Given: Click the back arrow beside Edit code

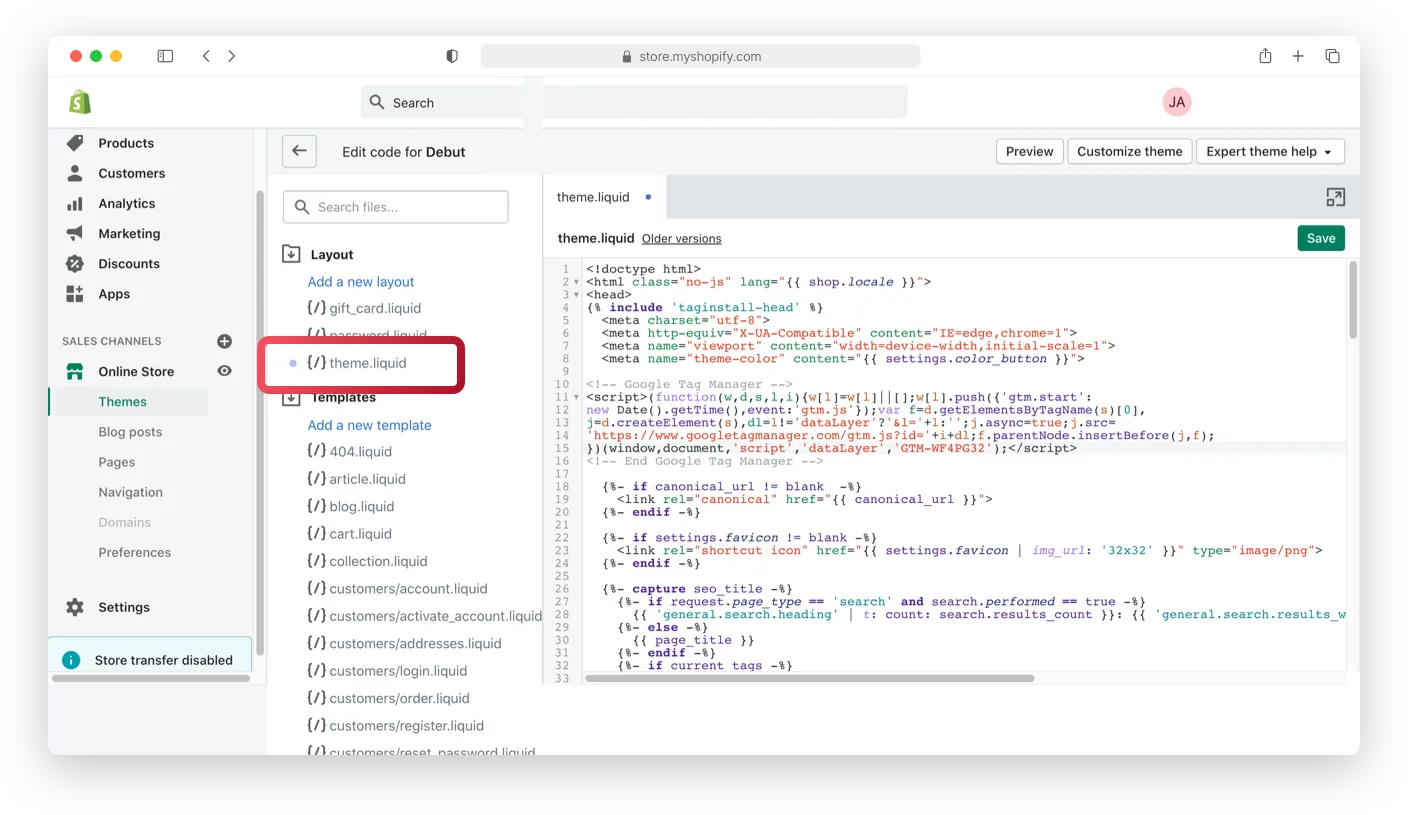Looking at the screenshot, I should (x=299, y=152).
